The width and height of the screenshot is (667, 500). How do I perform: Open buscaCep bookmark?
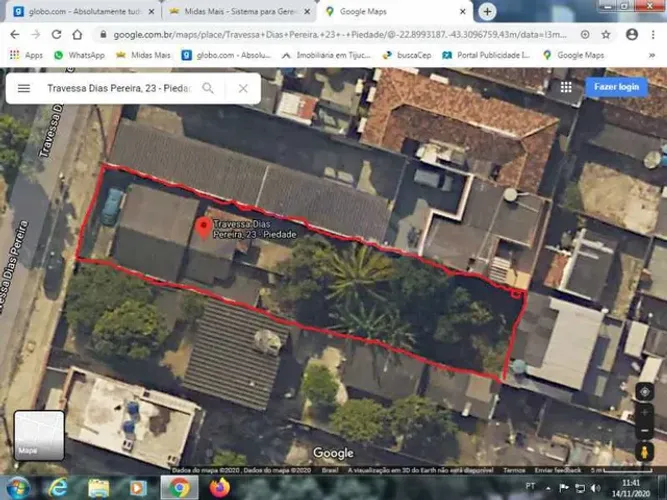(x=407, y=55)
